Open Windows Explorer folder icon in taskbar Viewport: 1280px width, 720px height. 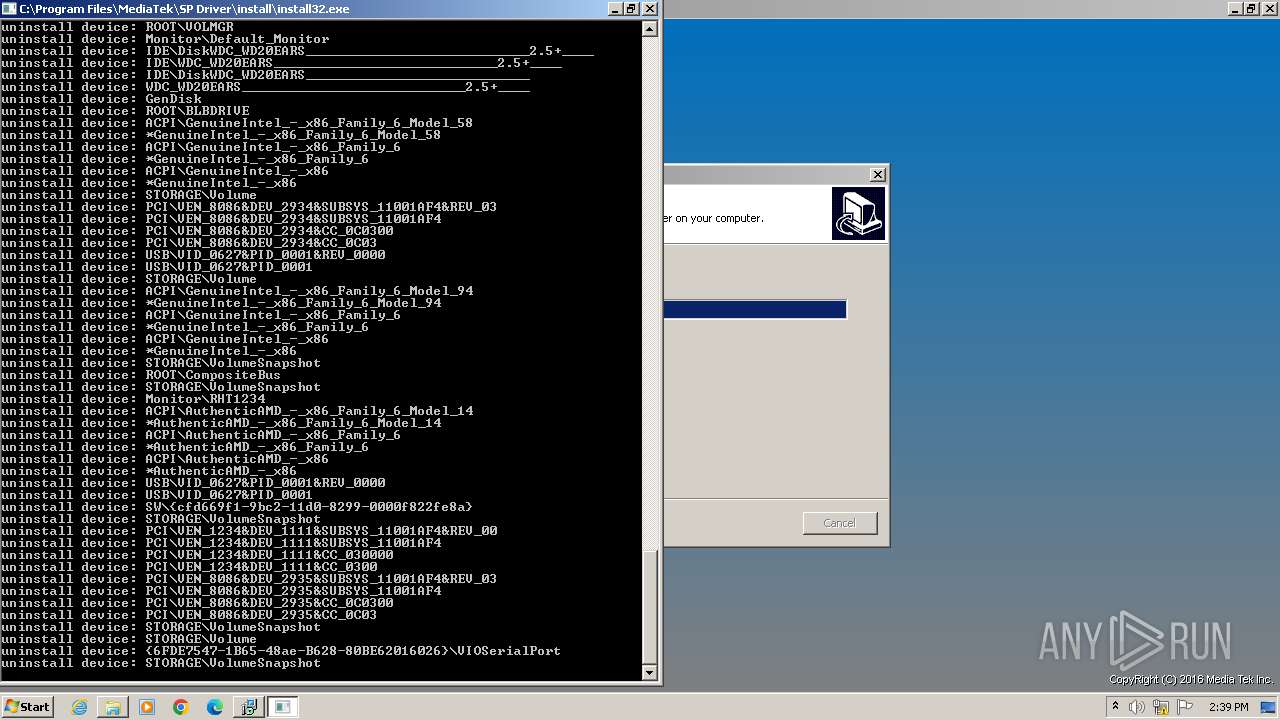click(113, 707)
